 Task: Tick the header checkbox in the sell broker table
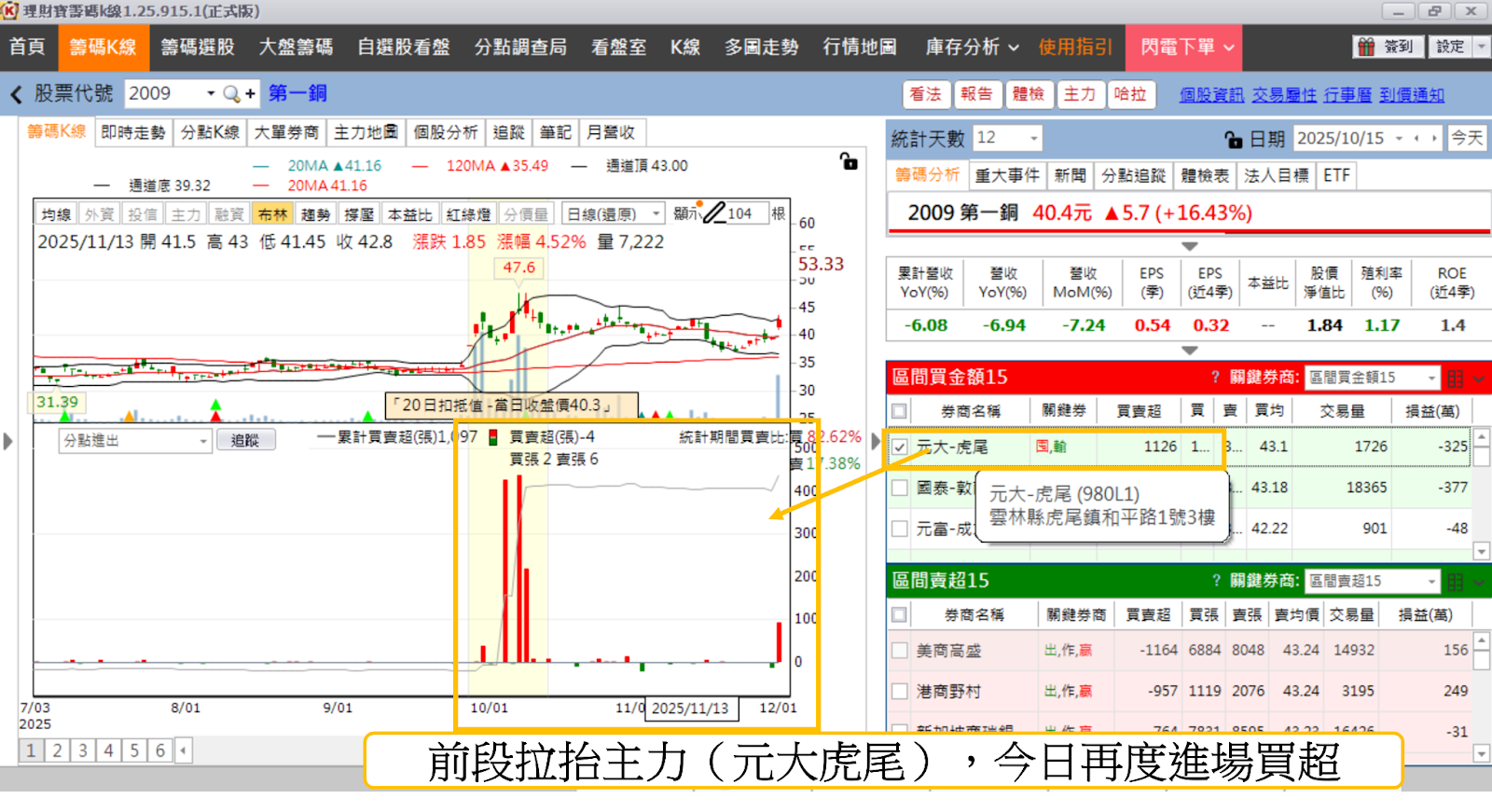[x=899, y=614]
